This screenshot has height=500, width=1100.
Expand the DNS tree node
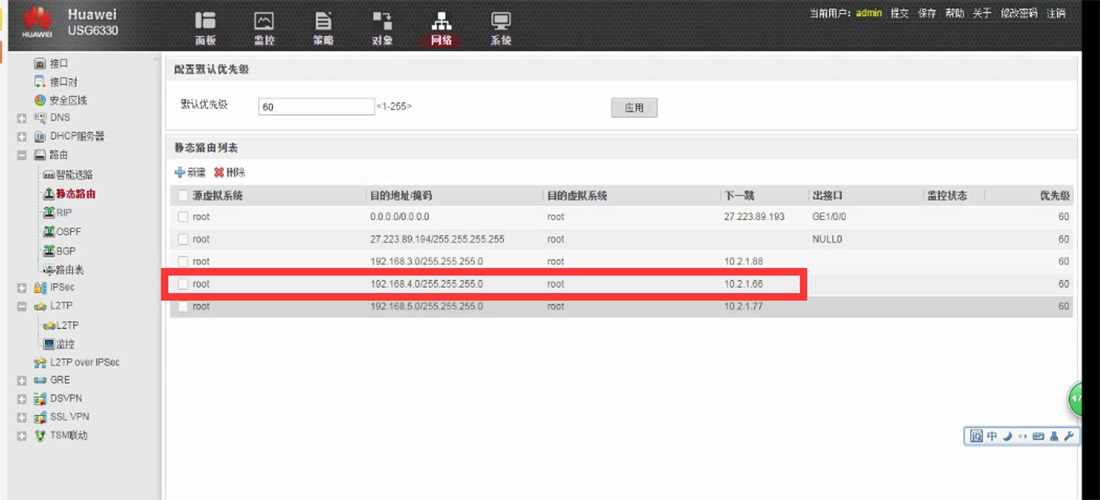(22, 118)
